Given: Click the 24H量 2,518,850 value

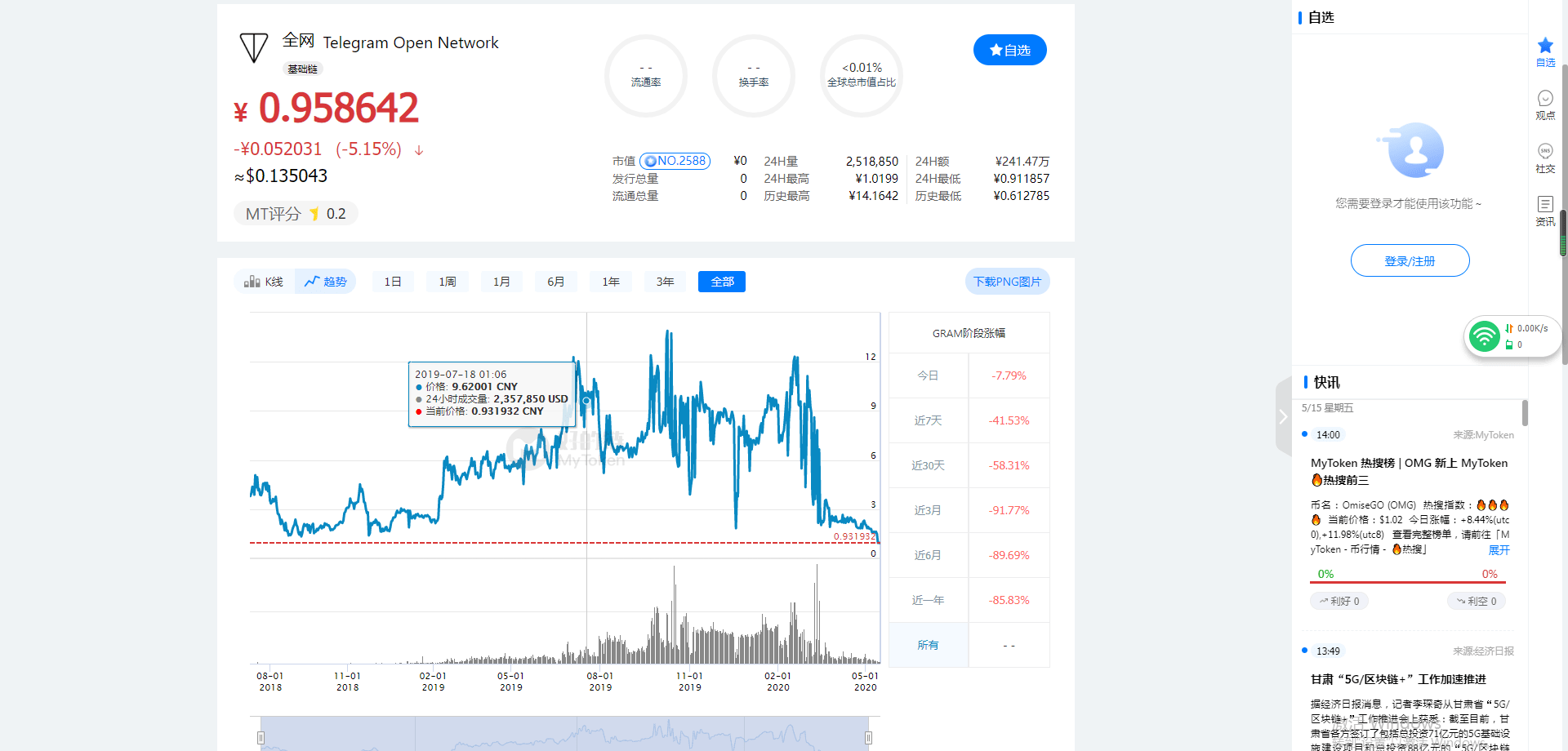Looking at the screenshot, I should tap(871, 162).
